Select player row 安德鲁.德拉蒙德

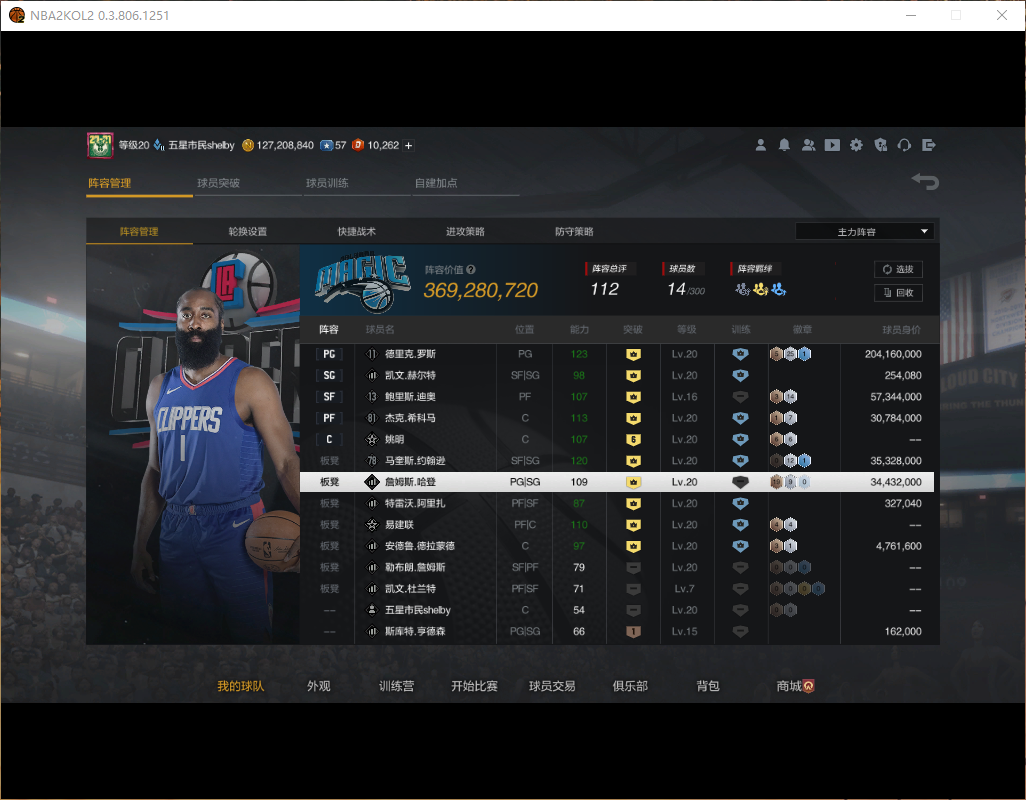[x=617, y=546]
